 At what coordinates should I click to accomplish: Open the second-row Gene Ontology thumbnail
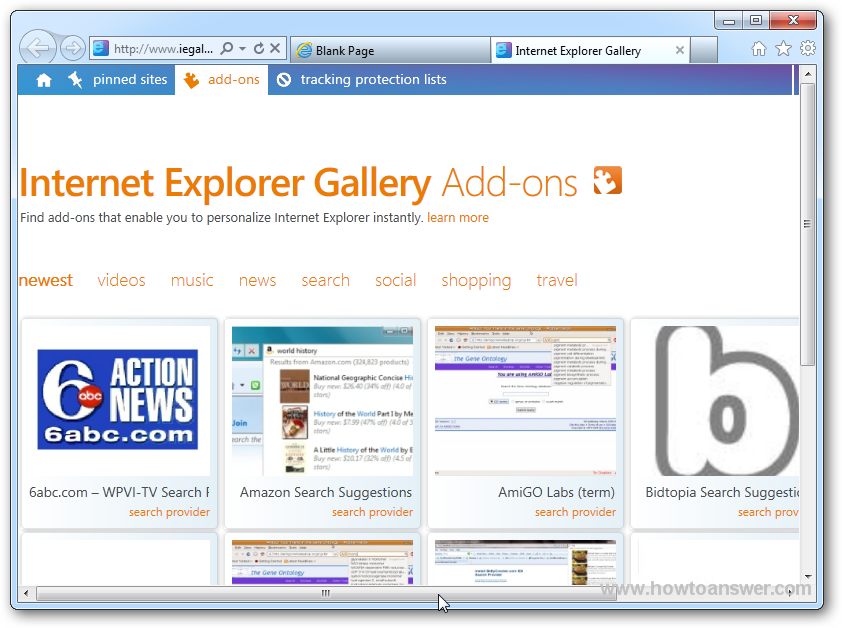point(322,562)
